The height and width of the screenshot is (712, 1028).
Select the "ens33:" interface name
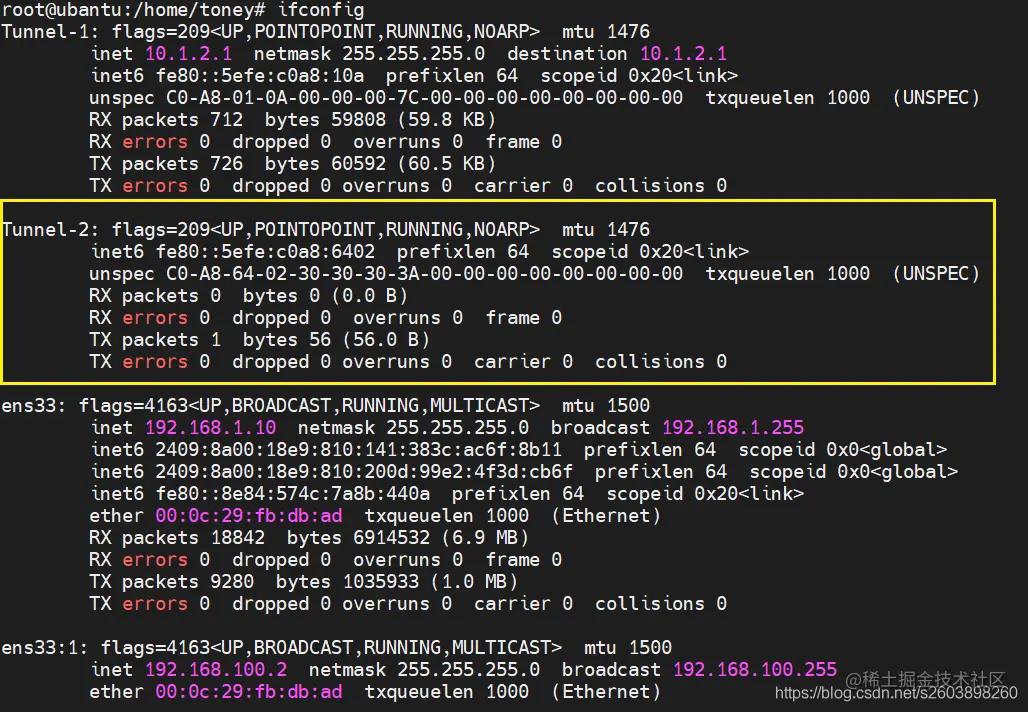(34, 406)
